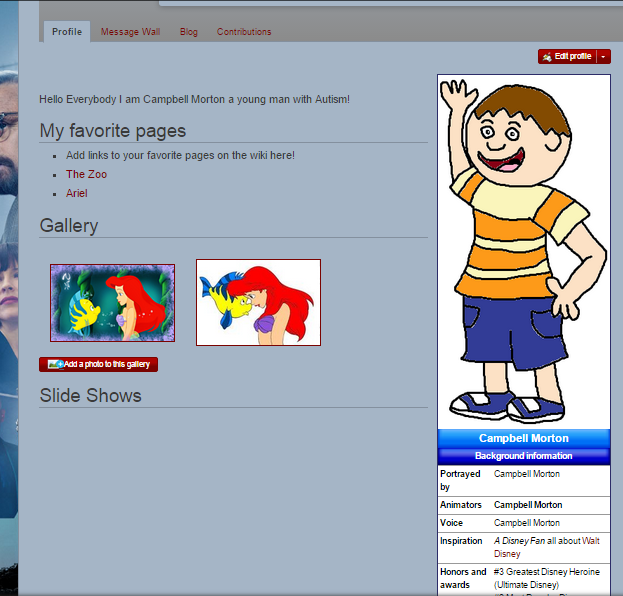Switch to the Message Wall tab
Screen dimensions: 623x596
130,32
